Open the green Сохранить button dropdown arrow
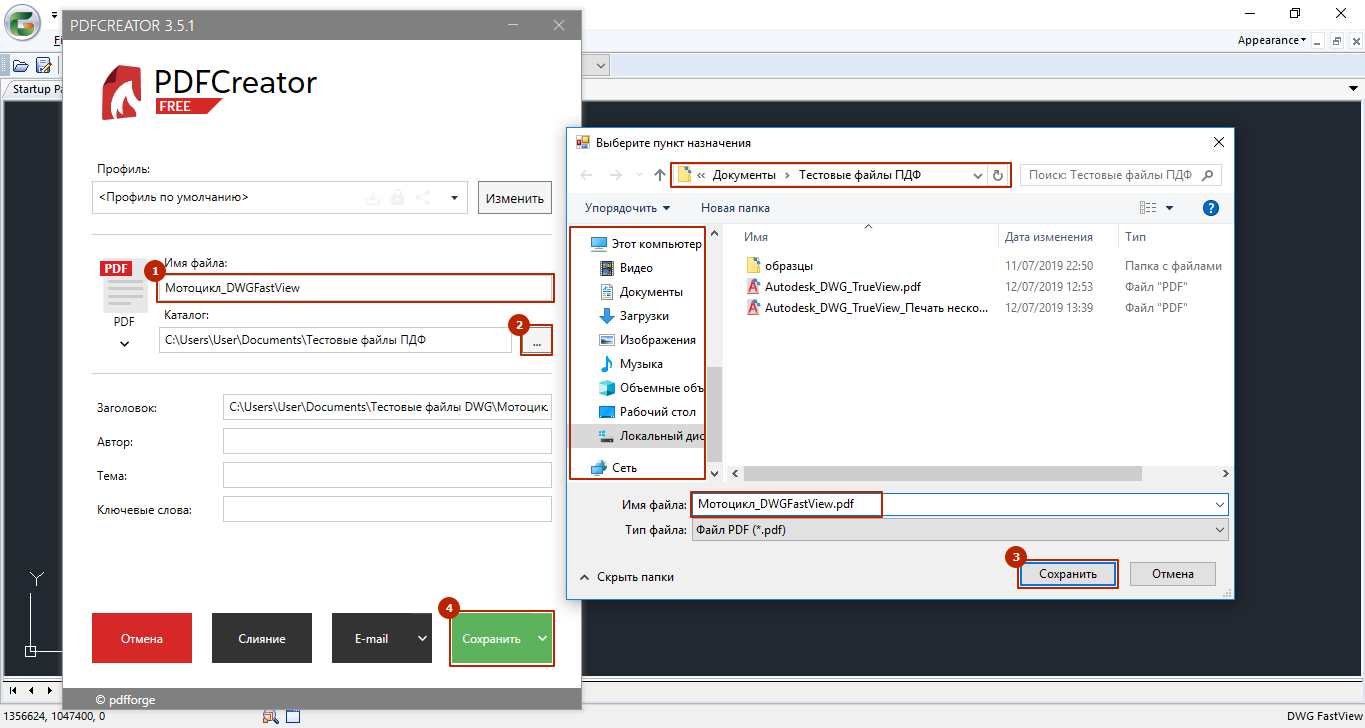 [x=542, y=638]
